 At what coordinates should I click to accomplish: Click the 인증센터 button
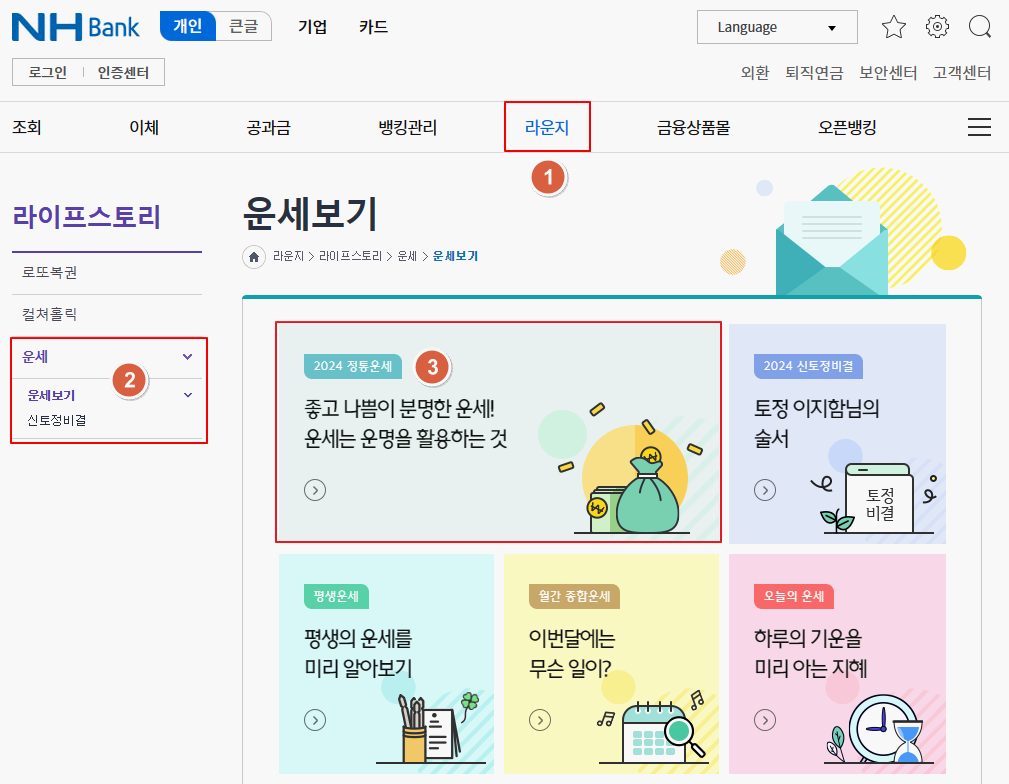point(123,72)
